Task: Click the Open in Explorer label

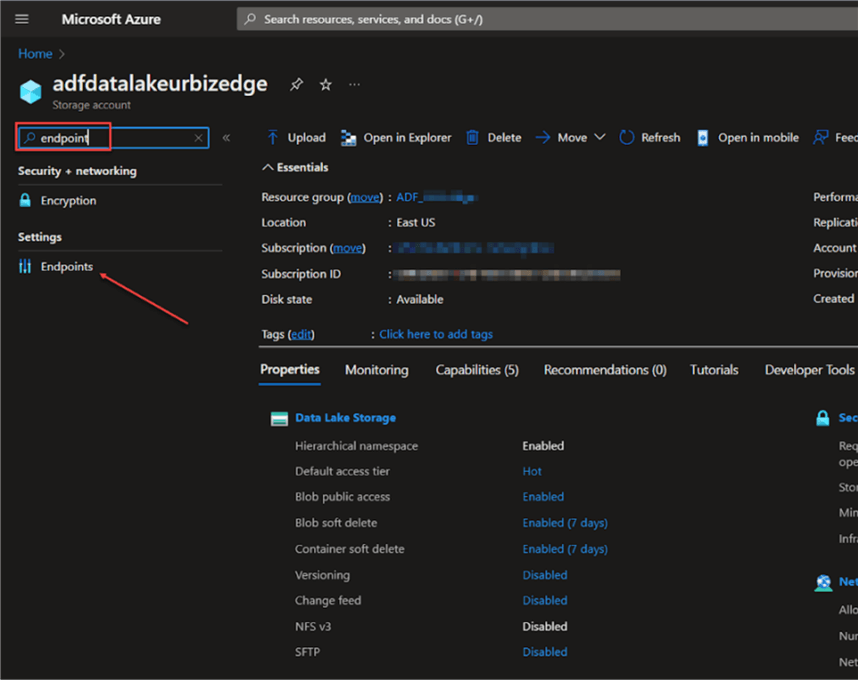Action: (x=407, y=138)
